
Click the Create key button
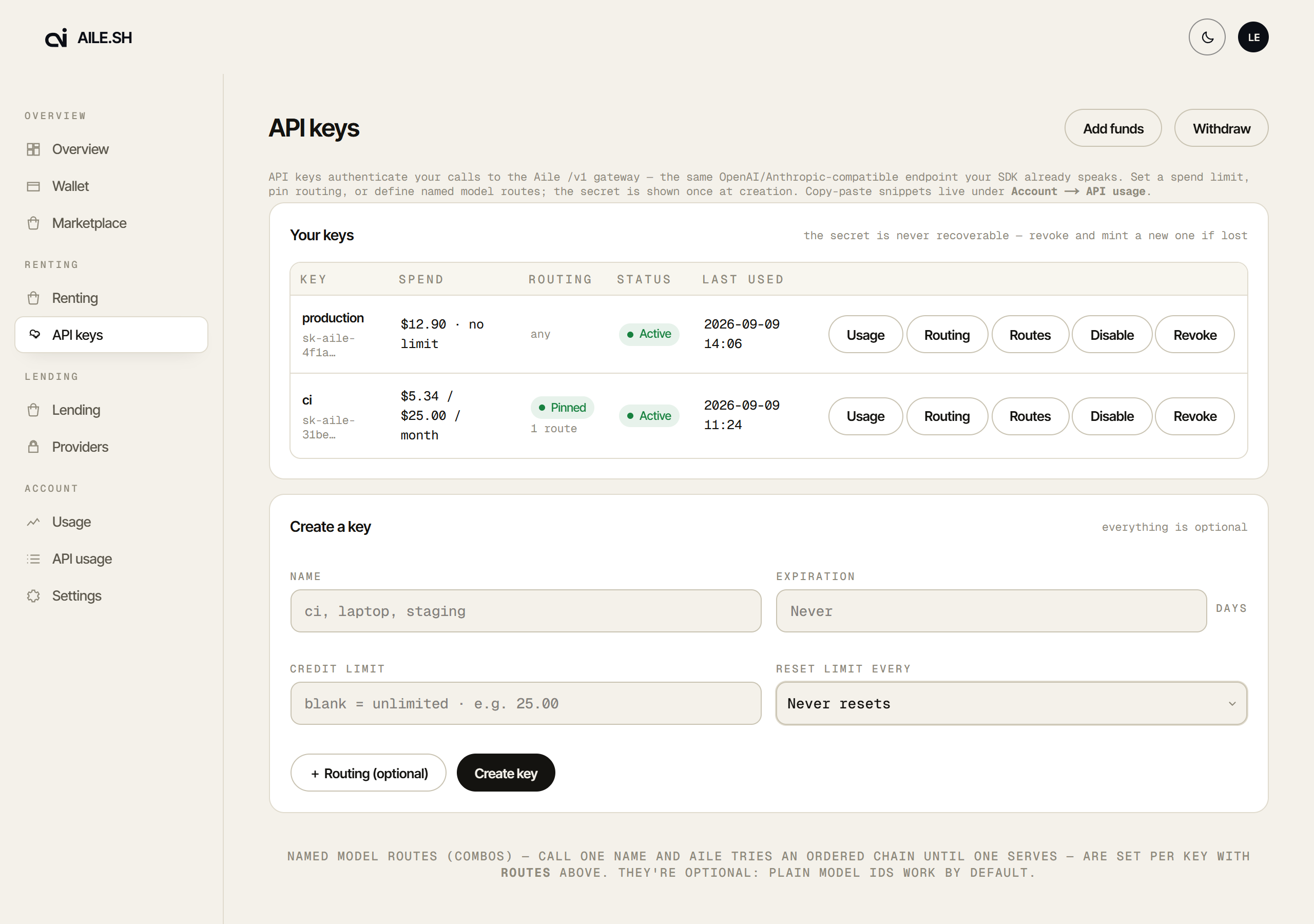[506, 773]
